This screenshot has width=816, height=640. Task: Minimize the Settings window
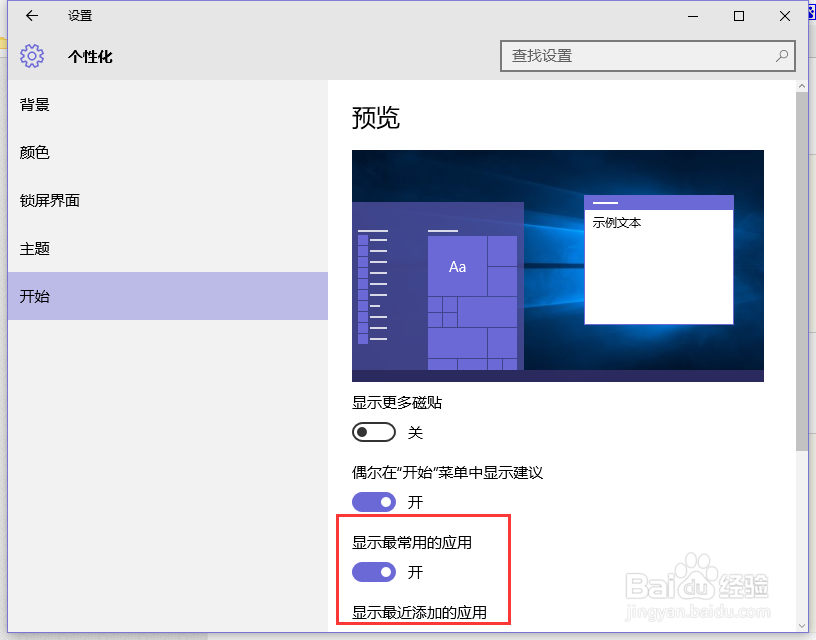point(692,16)
